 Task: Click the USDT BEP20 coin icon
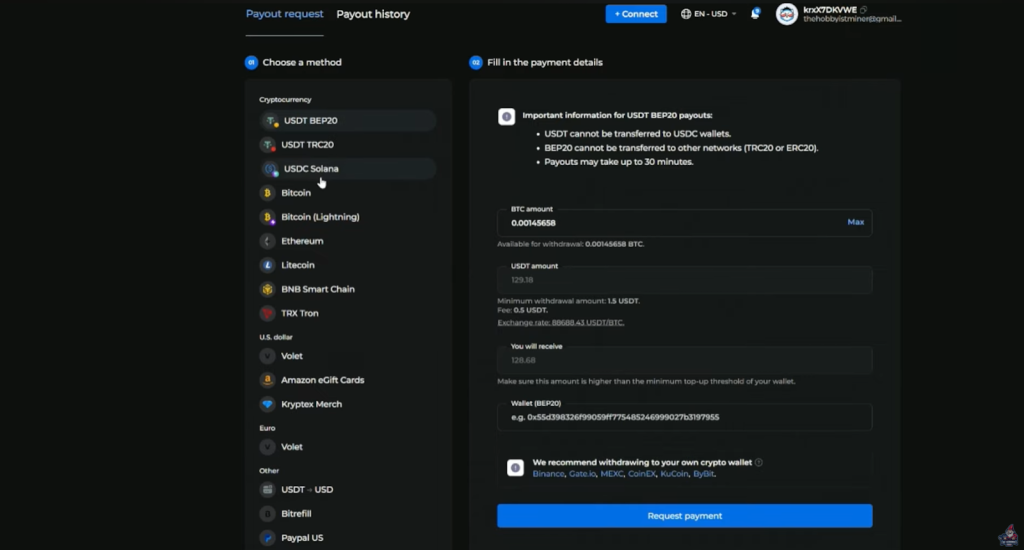pyautogui.click(x=269, y=121)
